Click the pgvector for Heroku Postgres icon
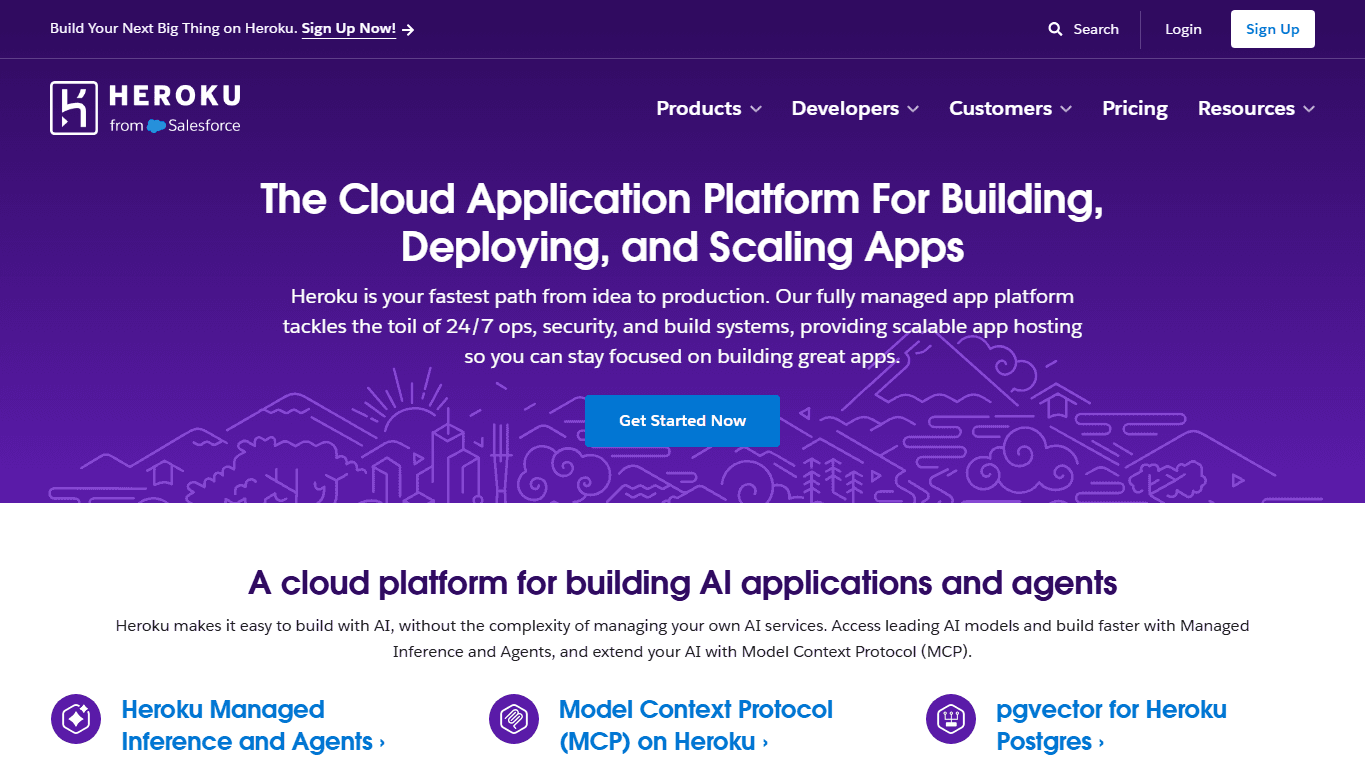The width and height of the screenshot is (1365, 768). [951, 719]
